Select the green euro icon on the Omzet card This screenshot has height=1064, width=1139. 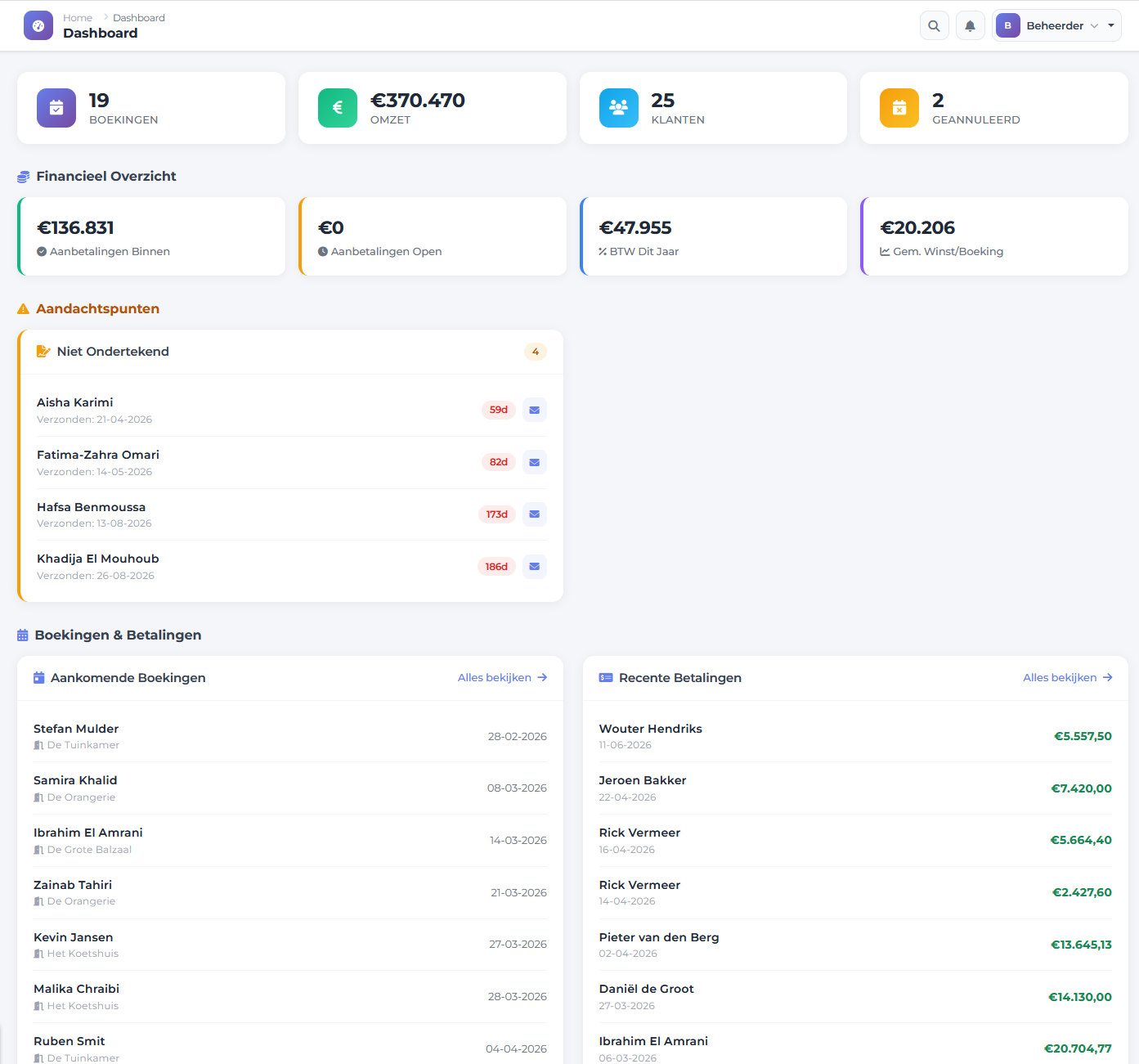pos(337,107)
